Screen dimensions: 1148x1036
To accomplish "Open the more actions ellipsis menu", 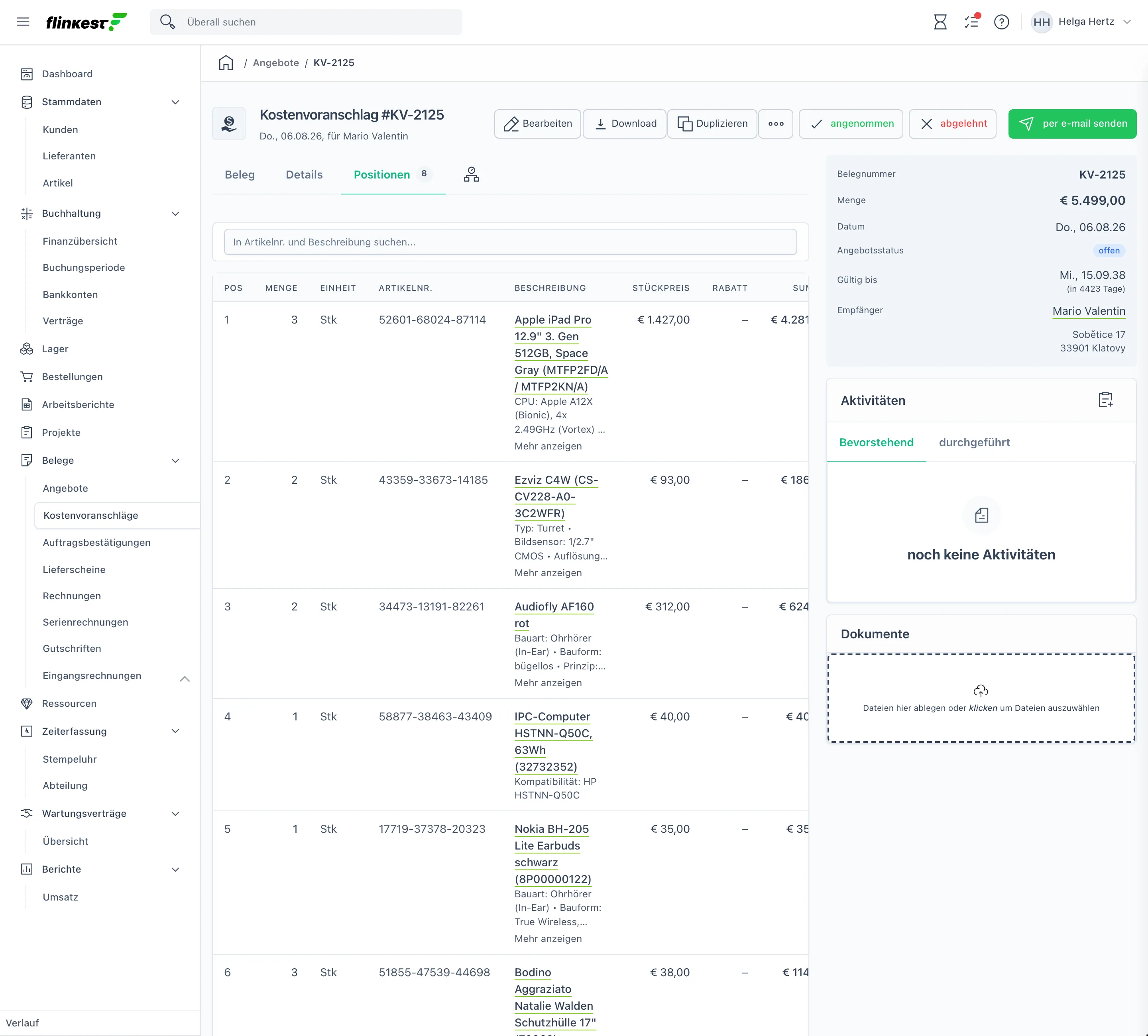I will coord(776,124).
